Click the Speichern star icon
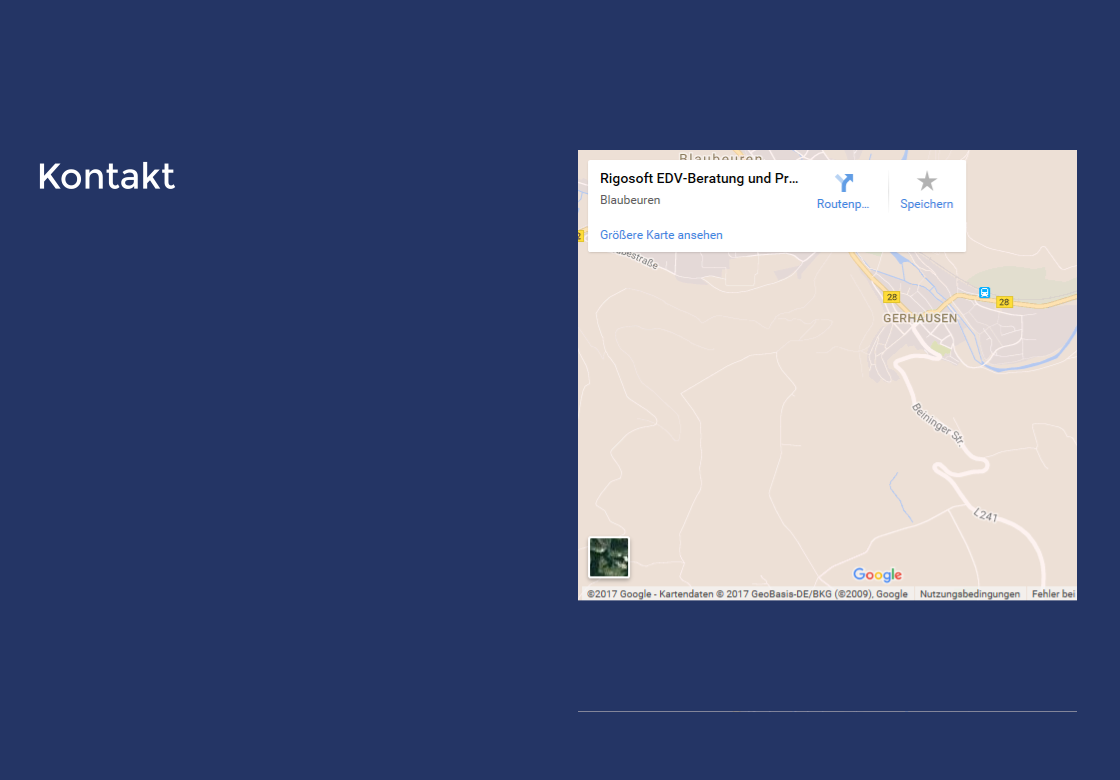The height and width of the screenshot is (780, 1120). click(x=926, y=181)
